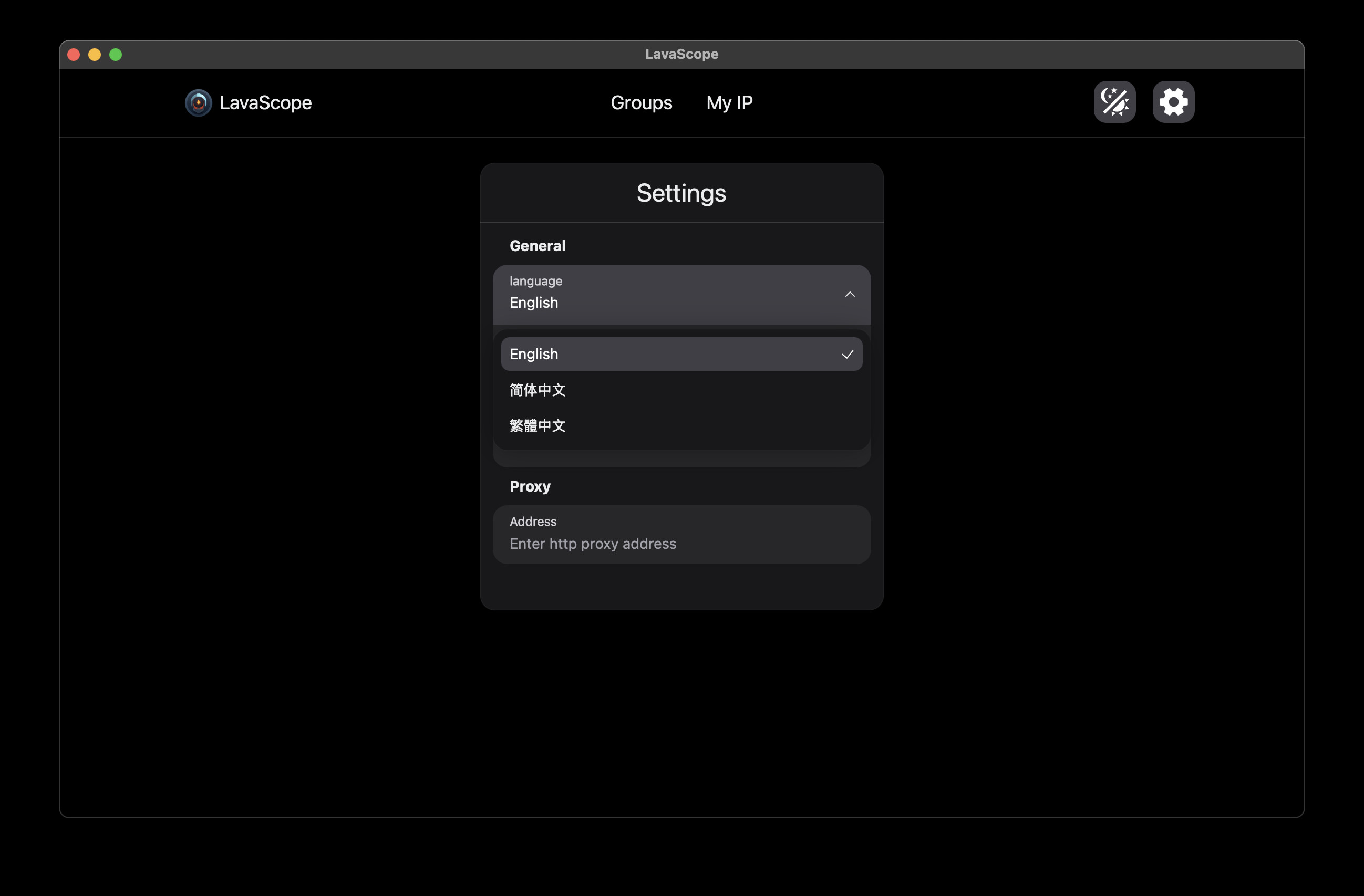1364x896 pixels.
Task: Open settings via the gear icon
Action: (1173, 102)
